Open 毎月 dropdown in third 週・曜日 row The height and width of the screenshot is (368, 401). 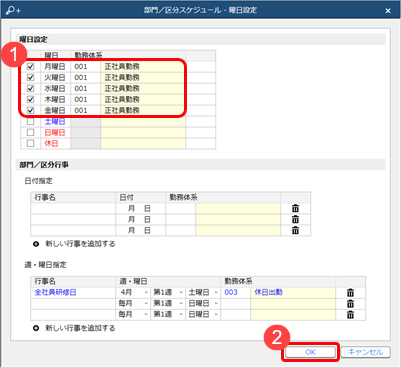click(x=133, y=314)
